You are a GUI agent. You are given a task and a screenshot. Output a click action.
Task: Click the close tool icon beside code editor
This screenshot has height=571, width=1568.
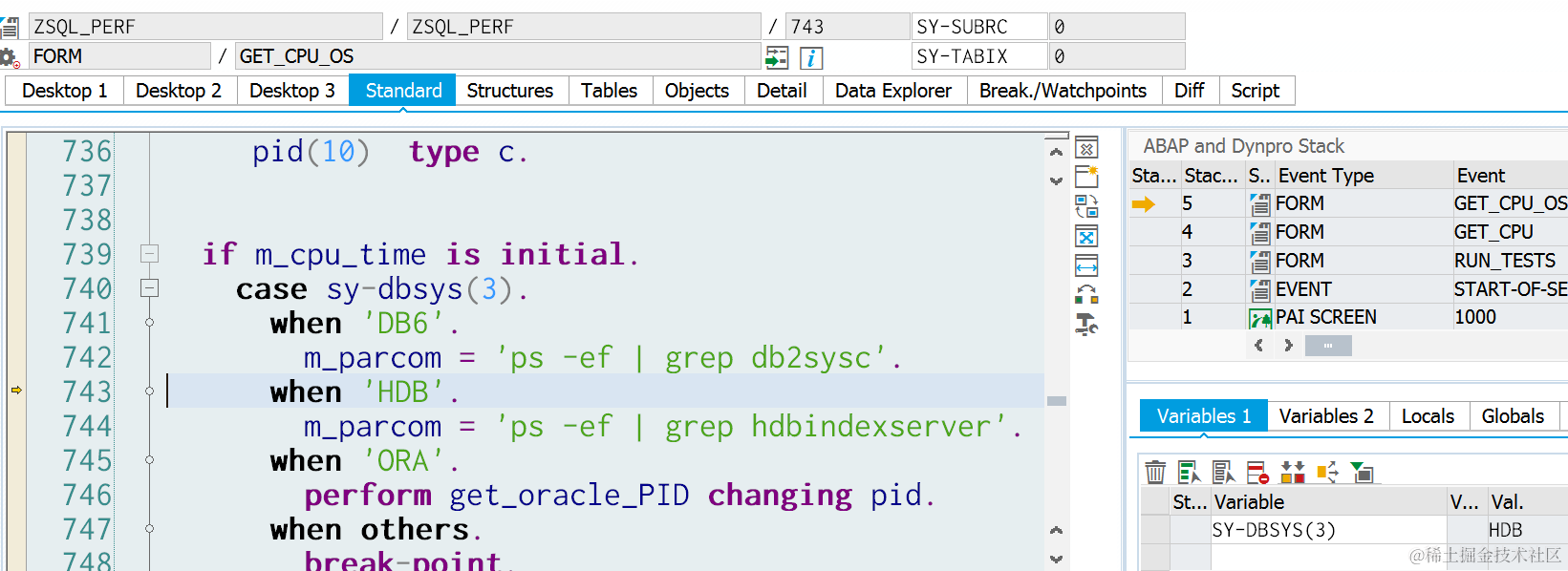click(x=1086, y=148)
